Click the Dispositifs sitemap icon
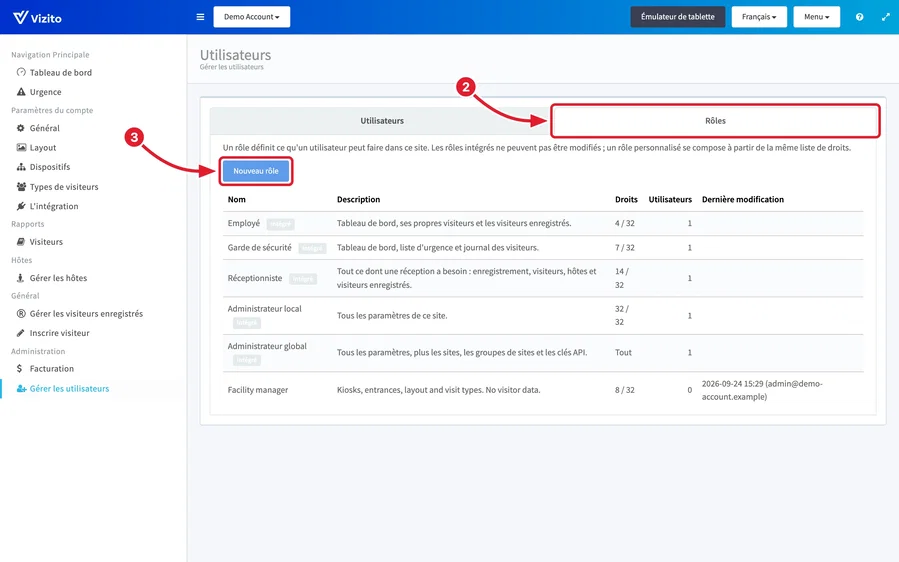The height and width of the screenshot is (562, 899). click(x=21, y=167)
